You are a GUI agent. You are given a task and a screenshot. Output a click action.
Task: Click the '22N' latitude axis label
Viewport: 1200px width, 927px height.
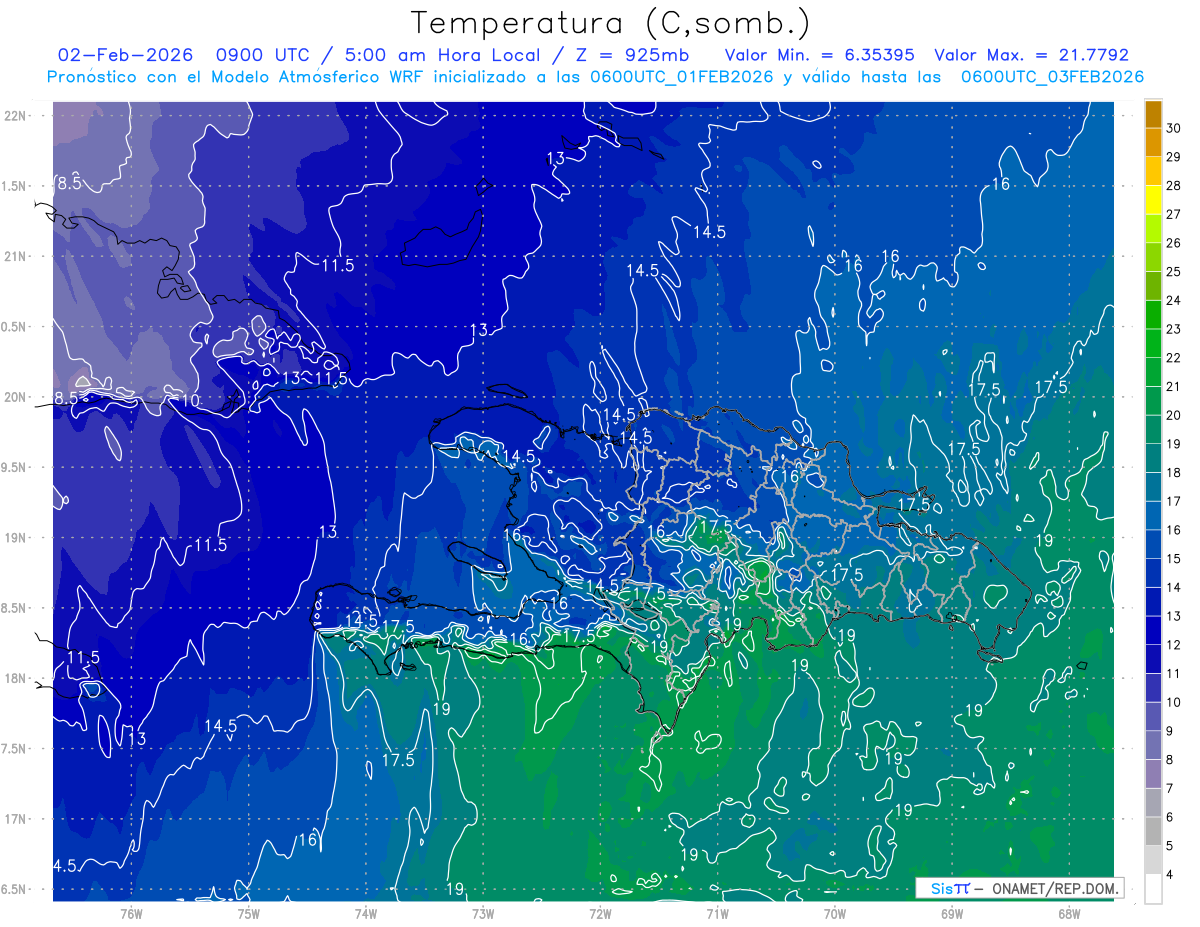15,116
